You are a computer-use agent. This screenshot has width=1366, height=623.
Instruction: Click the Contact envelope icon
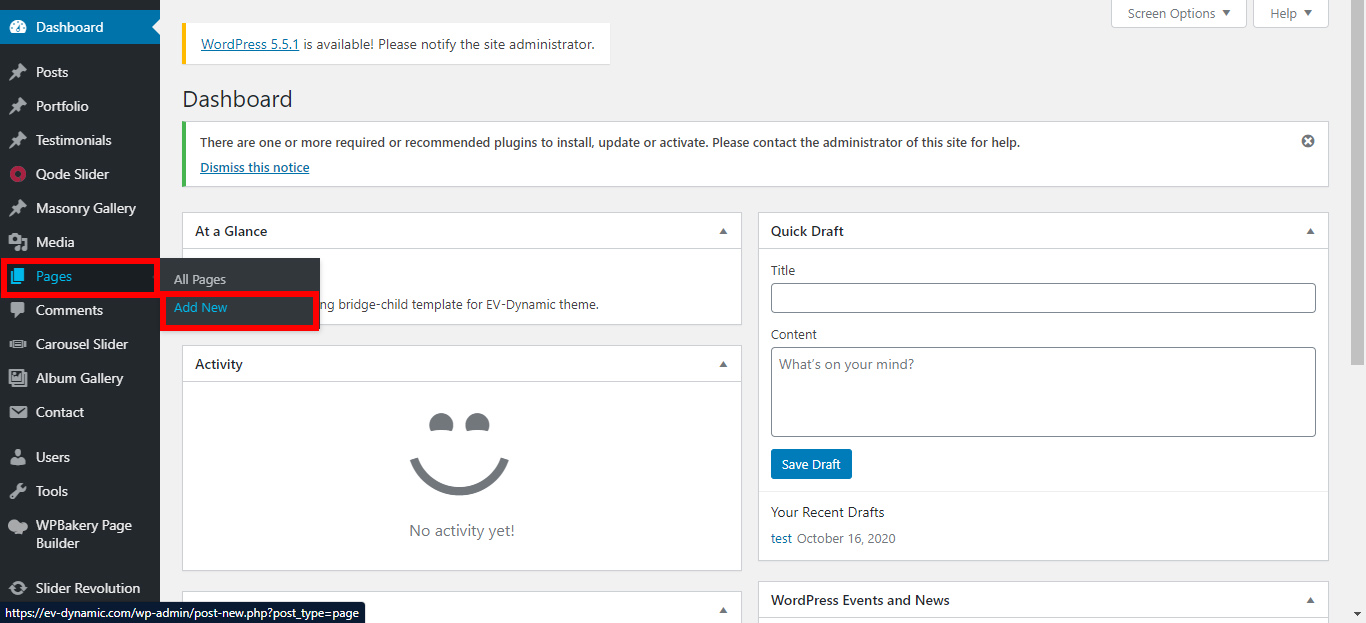coord(18,412)
